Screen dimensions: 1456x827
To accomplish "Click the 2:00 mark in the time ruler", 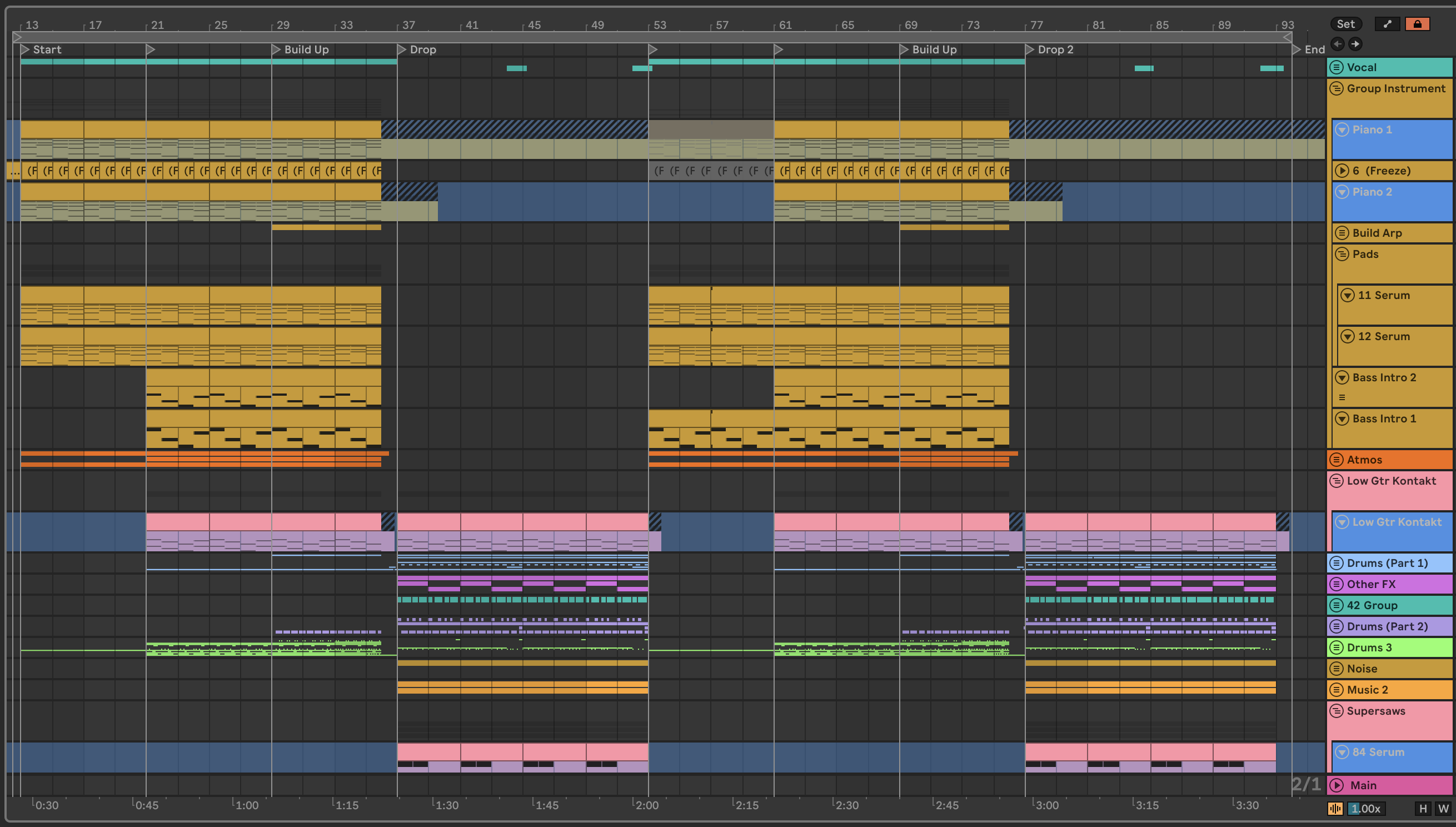I will 647,805.
